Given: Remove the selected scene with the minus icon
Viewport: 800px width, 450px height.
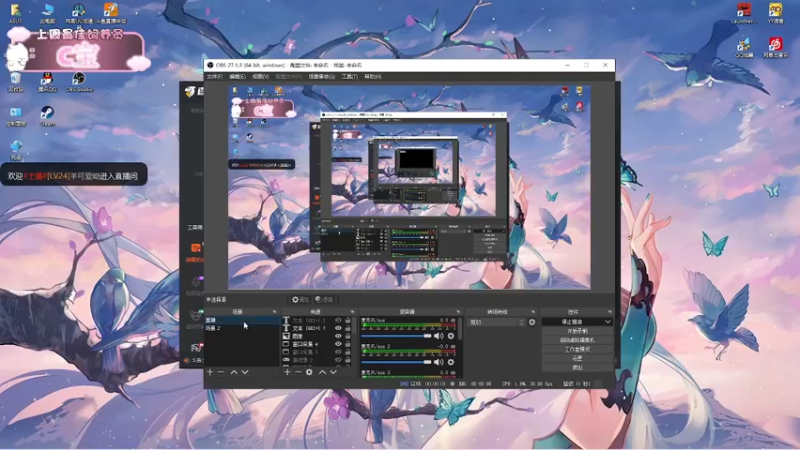Looking at the screenshot, I should [221, 372].
